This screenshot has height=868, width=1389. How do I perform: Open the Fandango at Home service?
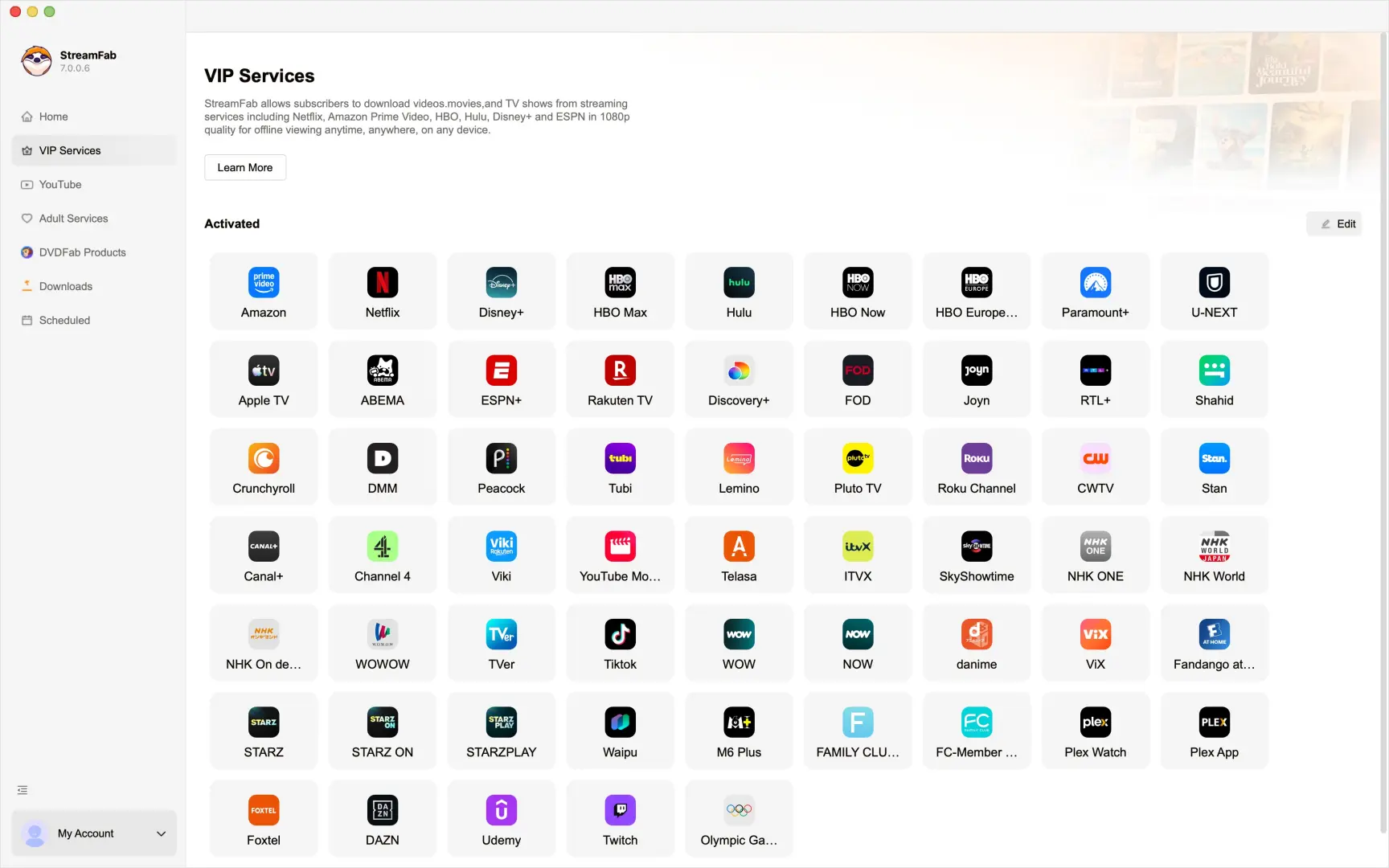tap(1214, 643)
